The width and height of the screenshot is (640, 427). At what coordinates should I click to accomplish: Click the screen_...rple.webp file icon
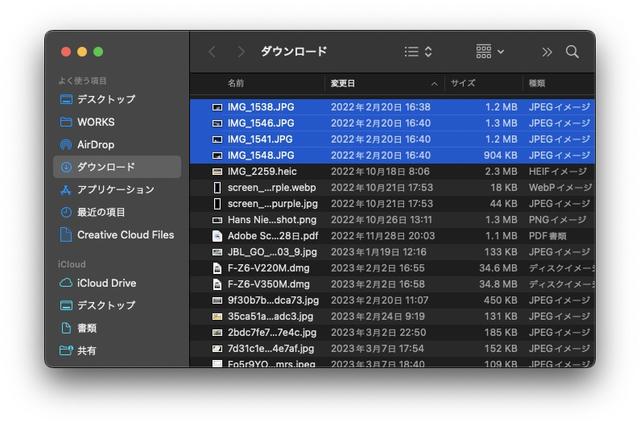[217, 187]
